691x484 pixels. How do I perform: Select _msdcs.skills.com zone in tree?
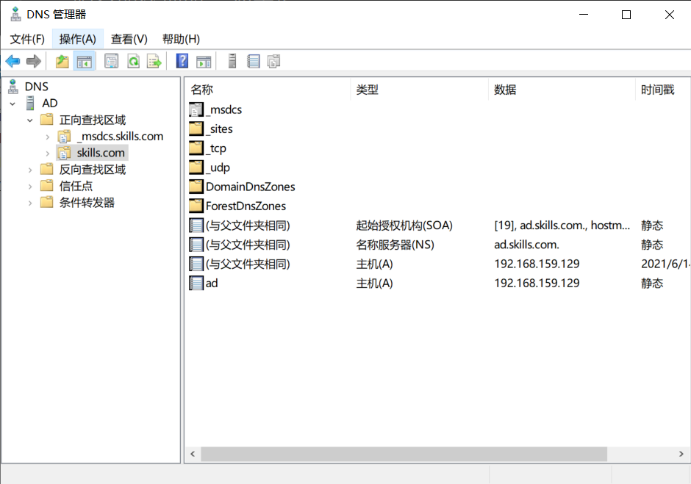coord(120,137)
